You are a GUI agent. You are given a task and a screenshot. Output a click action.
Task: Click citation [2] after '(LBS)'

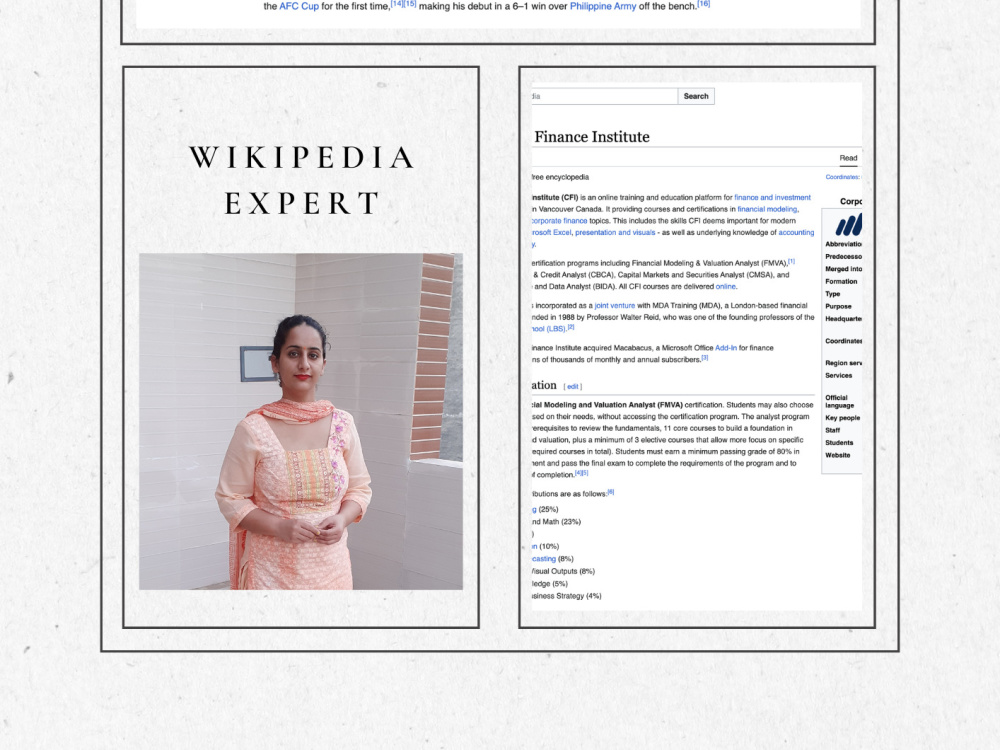coord(571,327)
